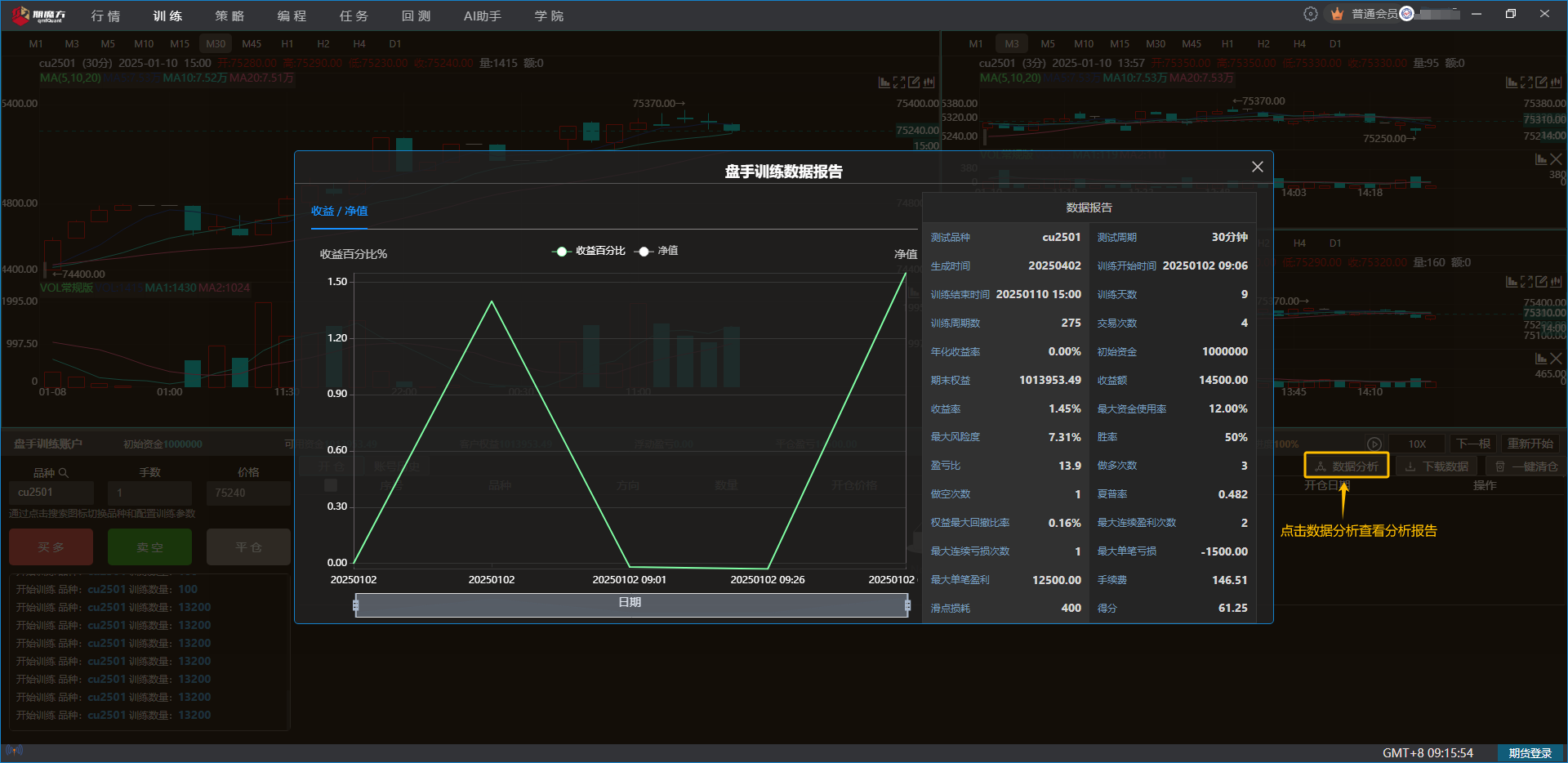Click the 平仓 close-position button
1568x763 pixels.
click(249, 547)
